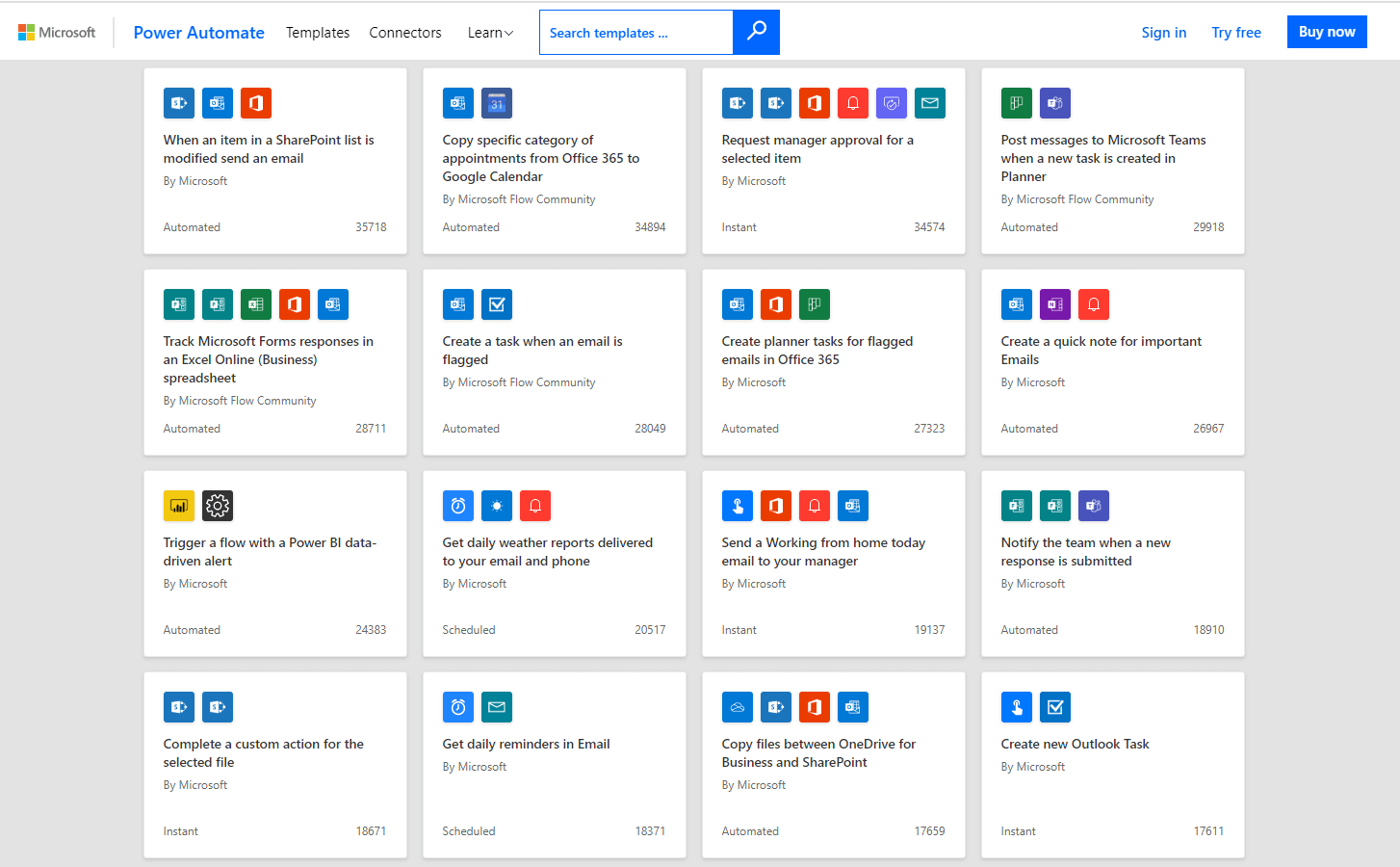
Task: Click the magnifier search button
Action: pos(756,32)
